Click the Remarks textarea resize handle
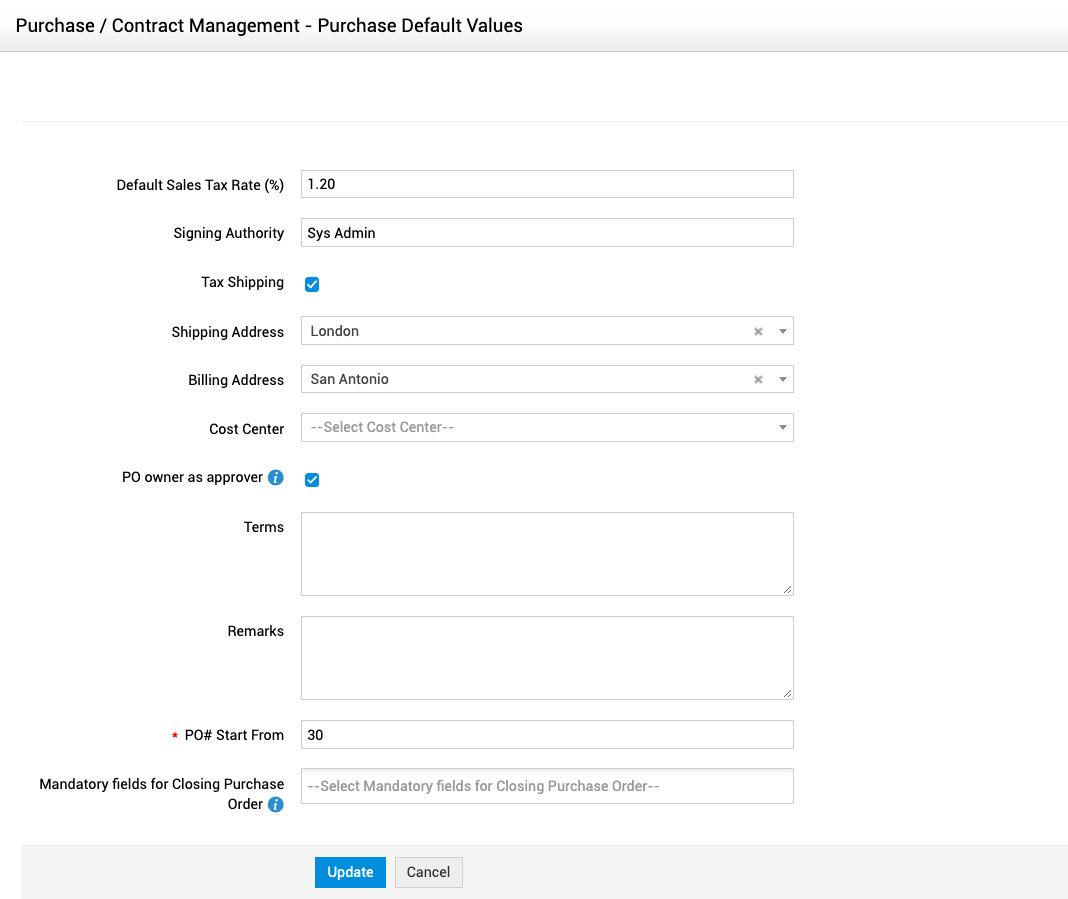This screenshot has width=1068, height=899. point(788,694)
